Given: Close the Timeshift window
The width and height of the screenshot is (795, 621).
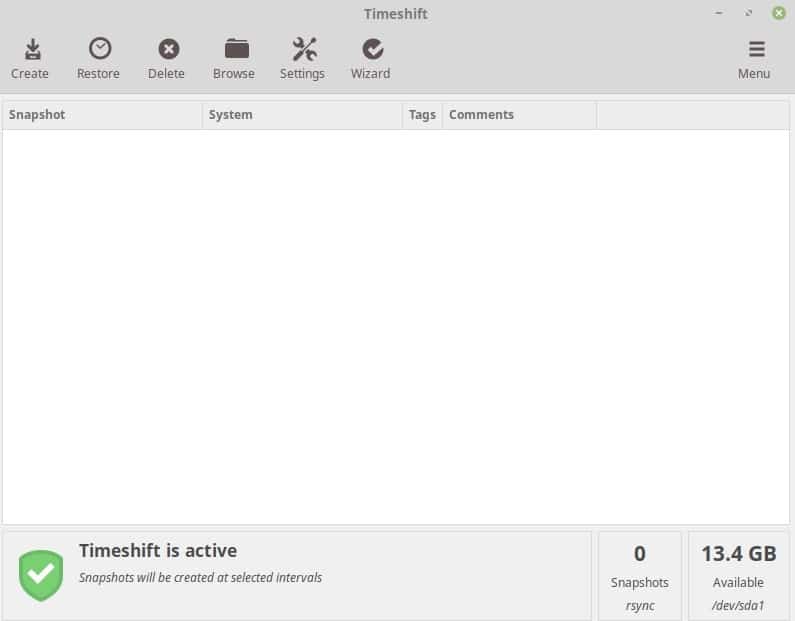Looking at the screenshot, I should click(779, 13).
